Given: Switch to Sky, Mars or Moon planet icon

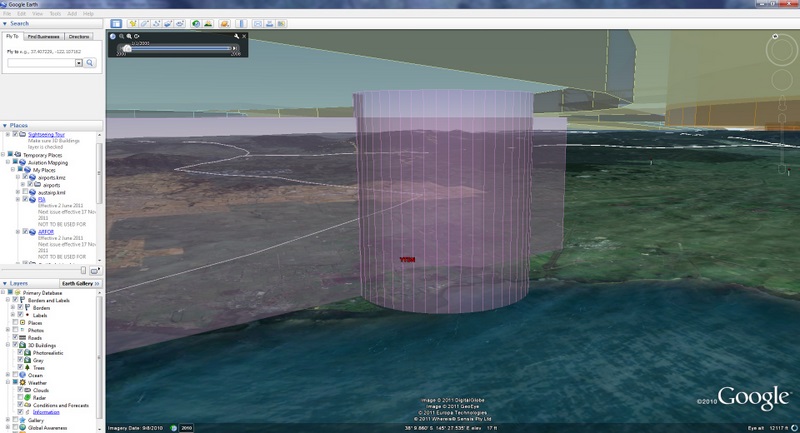Looking at the screenshot, I should 224,23.
